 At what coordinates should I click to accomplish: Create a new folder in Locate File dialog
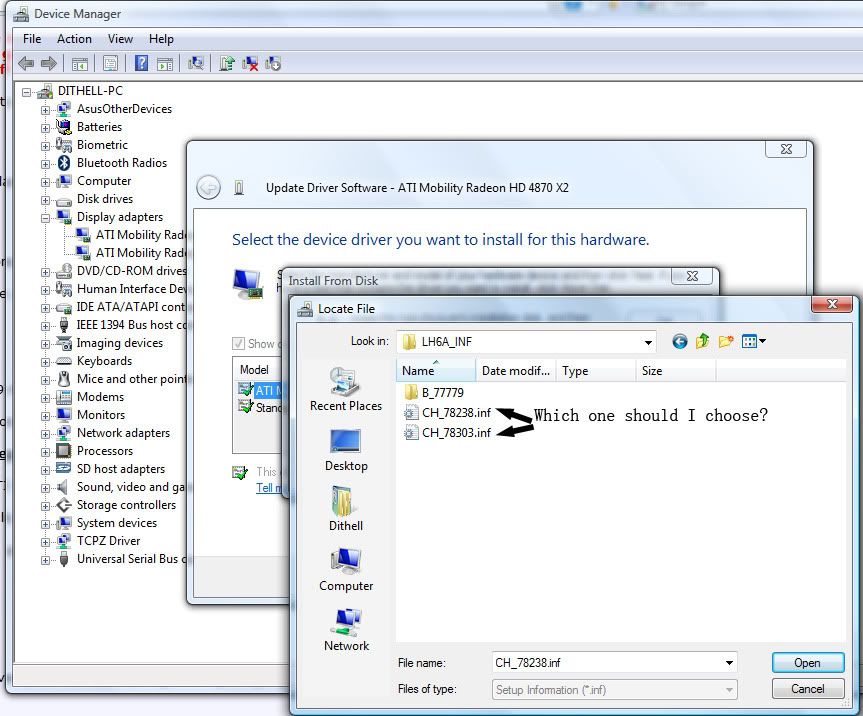(726, 342)
